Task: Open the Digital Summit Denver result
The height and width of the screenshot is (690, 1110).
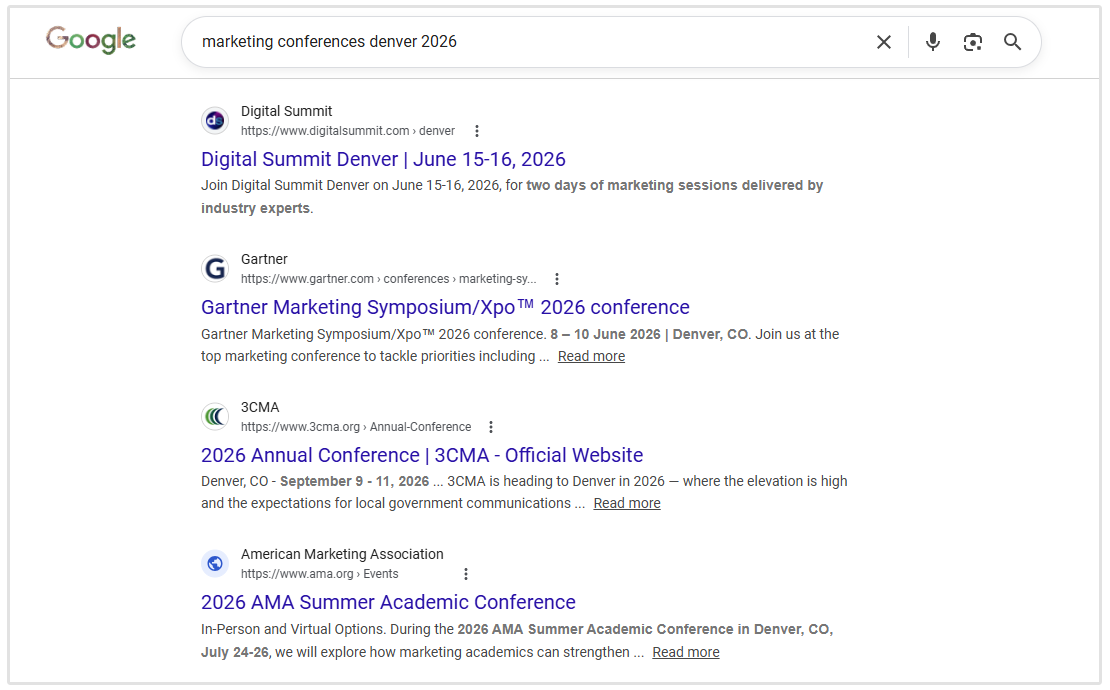Action: tap(383, 159)
